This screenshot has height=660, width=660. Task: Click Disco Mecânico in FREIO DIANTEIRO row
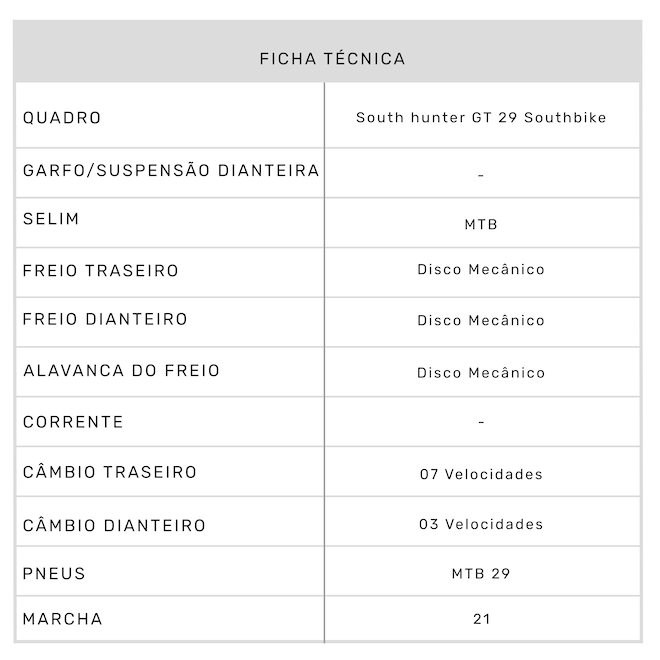[481, 321]
